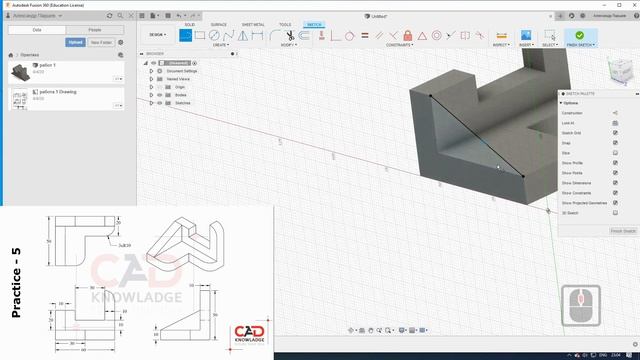The height and width of the screenshot is (360, 640).
Task: Open the Constraints menu dropdown
Action: point(399,45)
